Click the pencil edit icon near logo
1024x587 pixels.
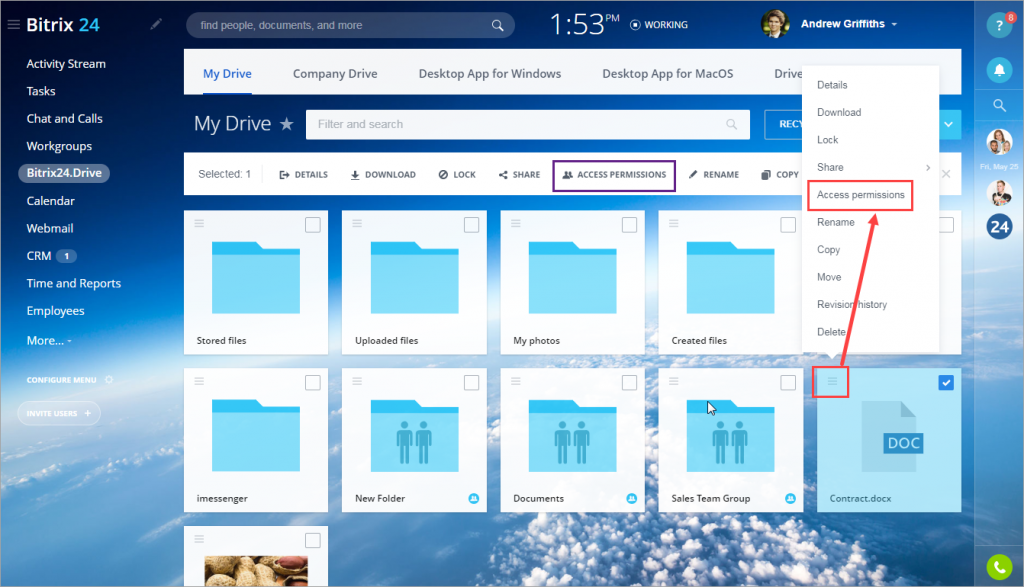click(155, 24)
